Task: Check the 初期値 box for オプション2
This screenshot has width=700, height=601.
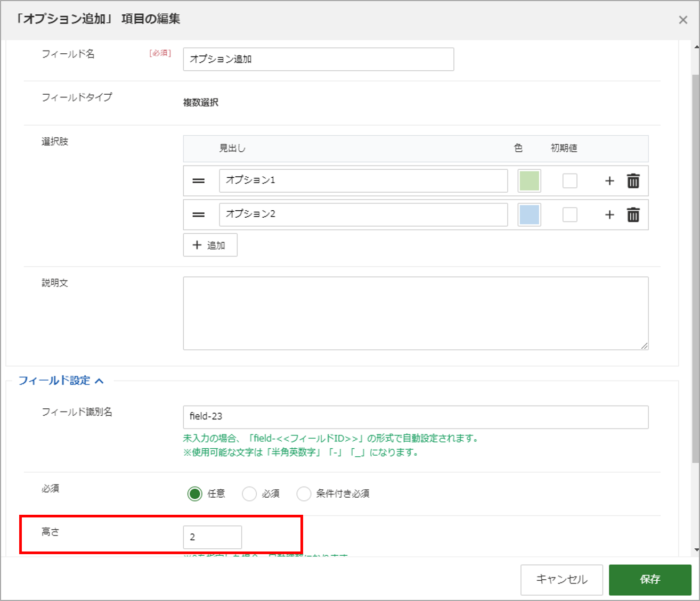Action: point(570,215)
